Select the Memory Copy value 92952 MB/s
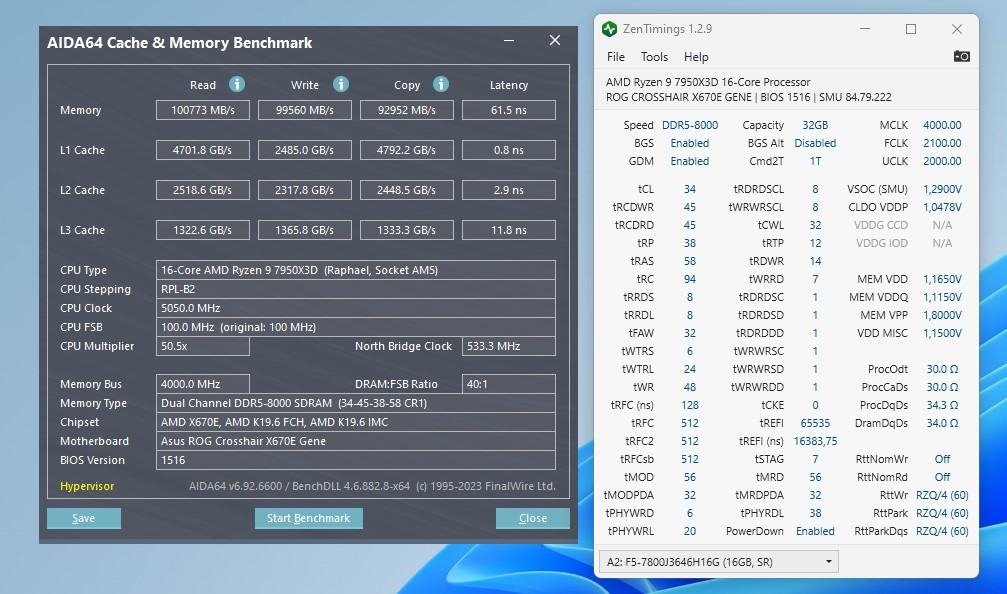This screenshot has height=594, width=1007. [407, 110]
